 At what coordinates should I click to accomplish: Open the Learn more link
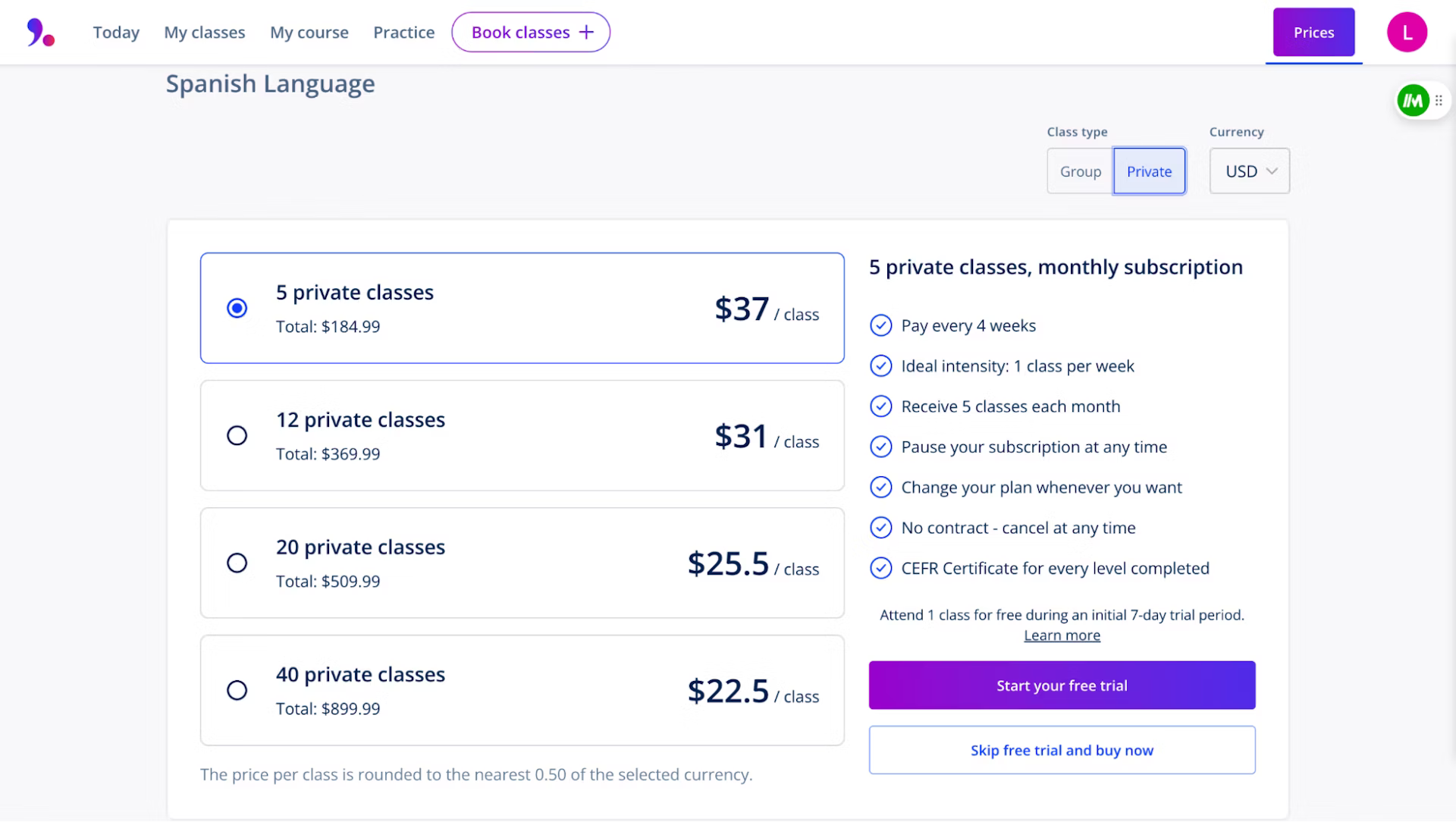[1062, 635]
